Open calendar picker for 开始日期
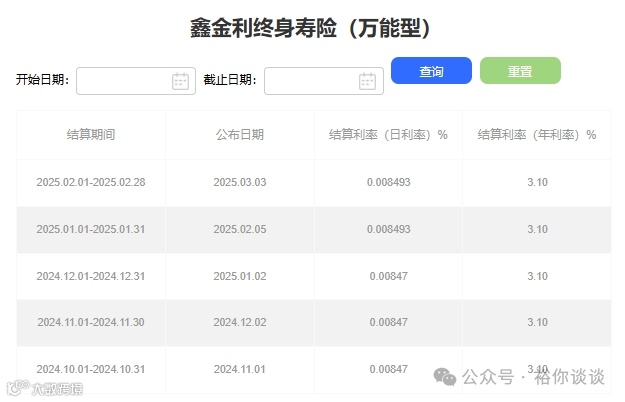The height and width of the screenshot is (402, 625). (x=180, y=81)
